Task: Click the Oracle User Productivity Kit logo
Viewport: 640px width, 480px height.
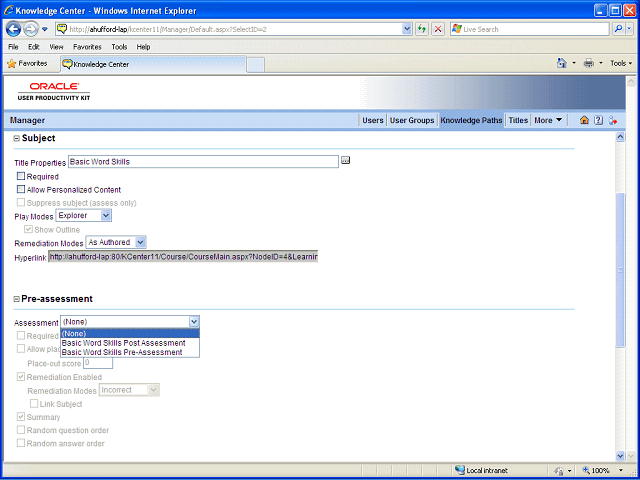Action: coord(54,91)
